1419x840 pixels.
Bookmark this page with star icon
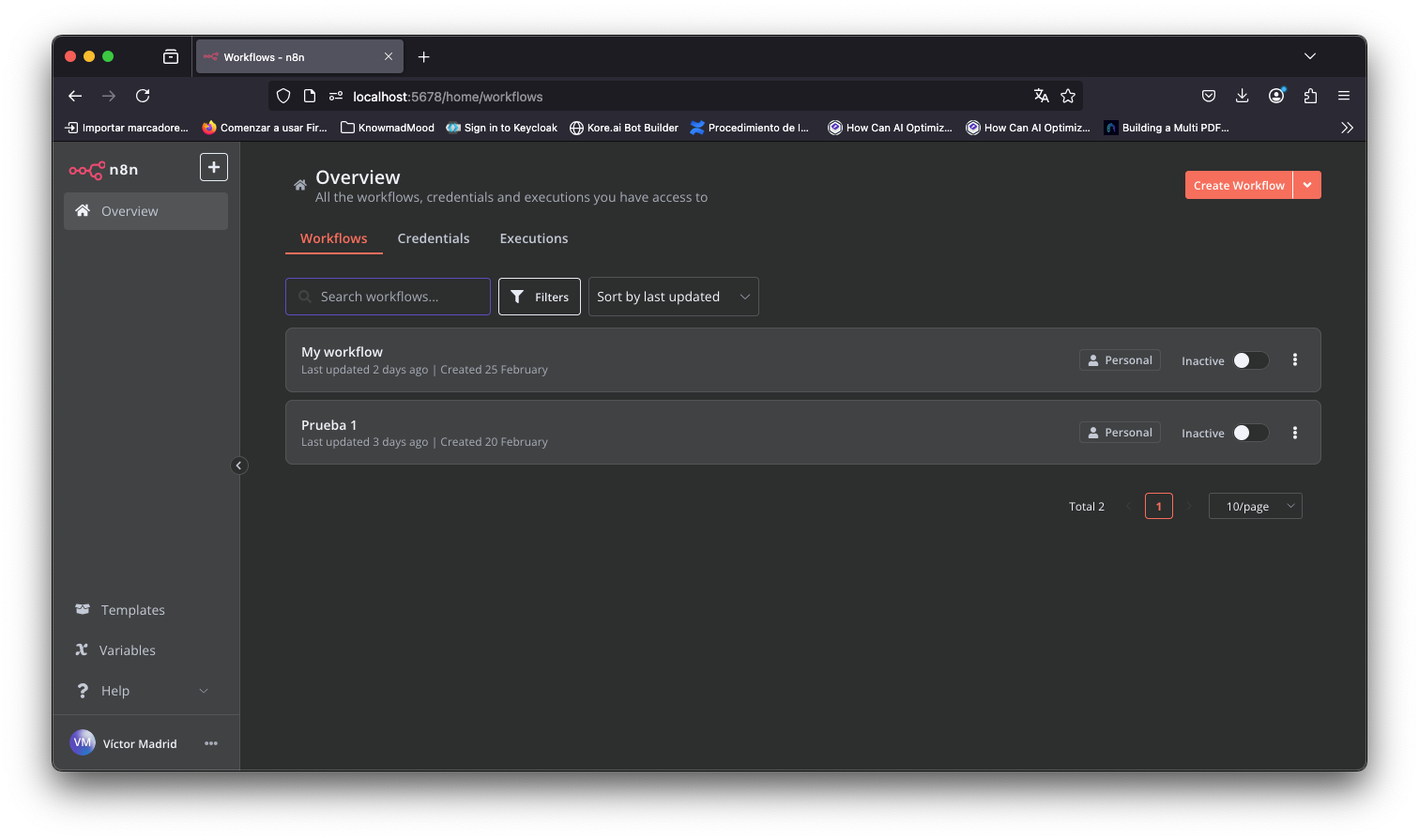[1068, 96]
